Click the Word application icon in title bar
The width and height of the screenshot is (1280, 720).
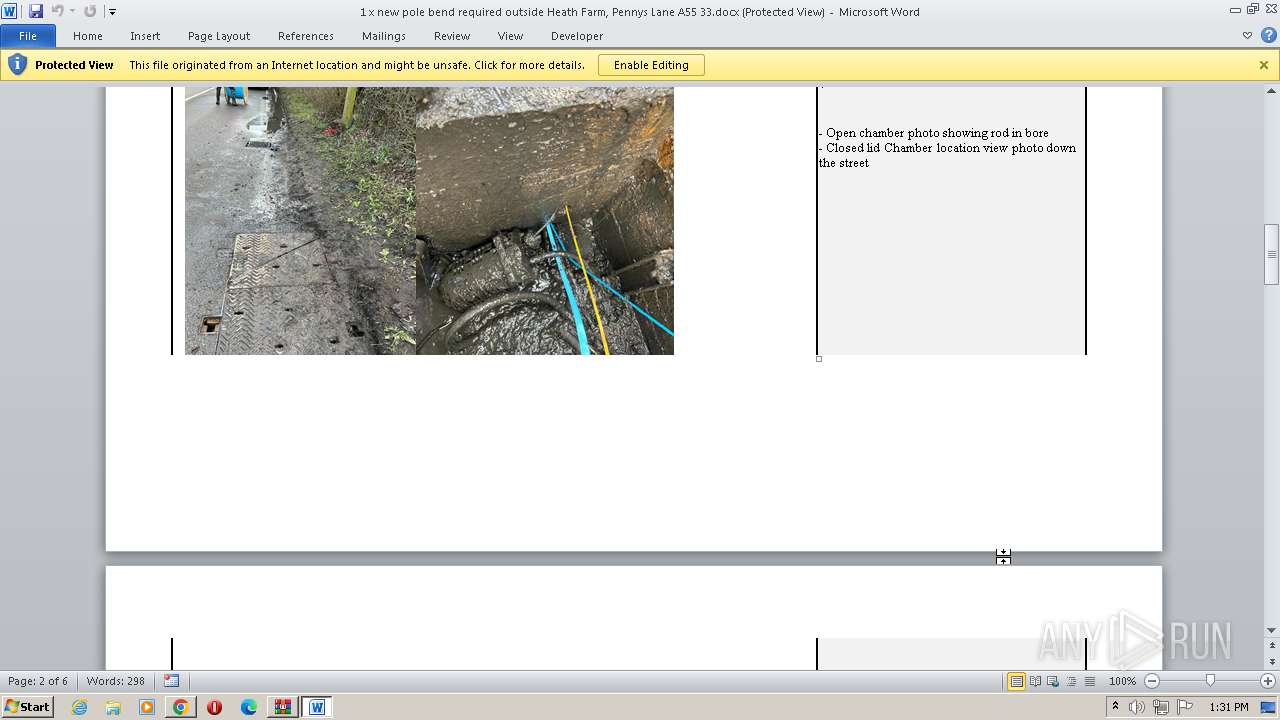coord(9,11)
